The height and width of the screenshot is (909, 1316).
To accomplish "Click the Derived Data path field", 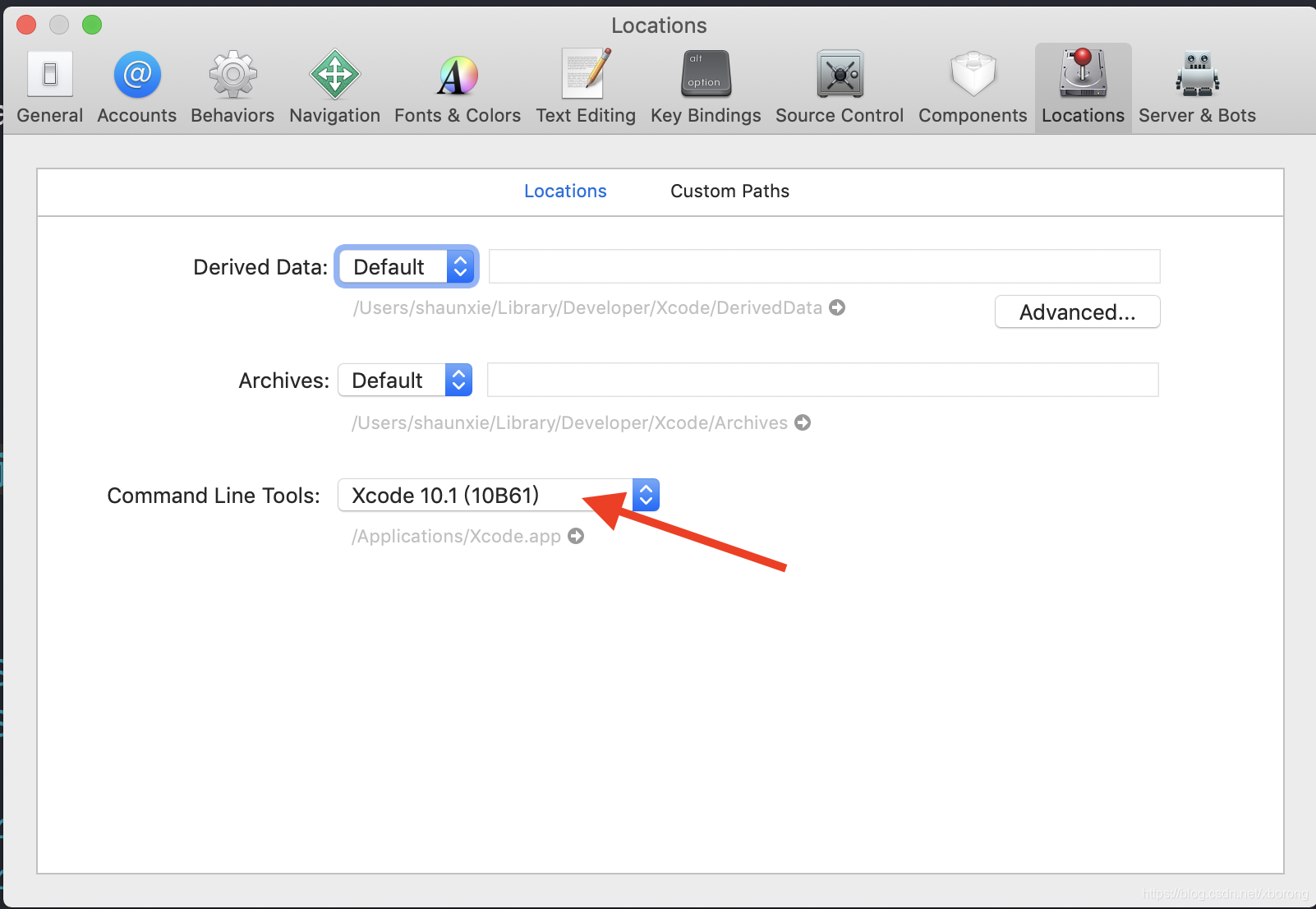I will [x=824, y=266].
